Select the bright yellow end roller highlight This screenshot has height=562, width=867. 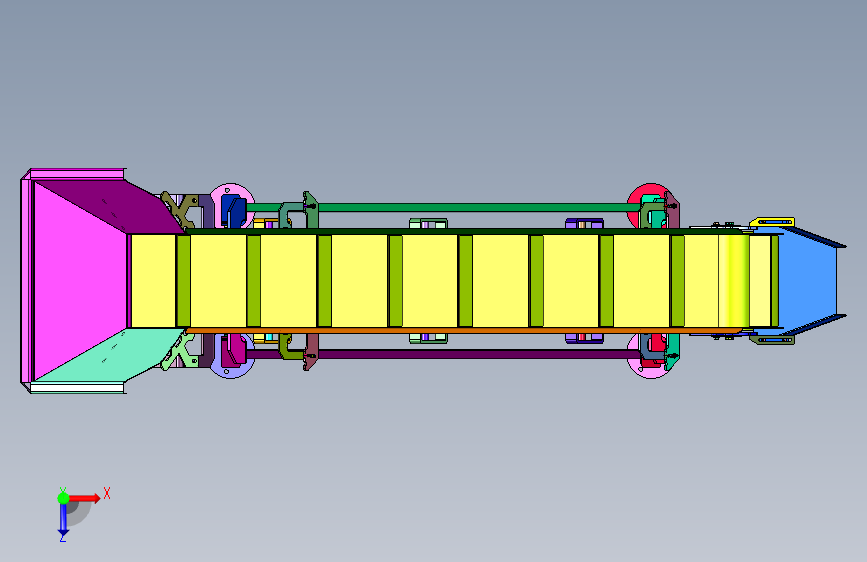pos(734,281)
